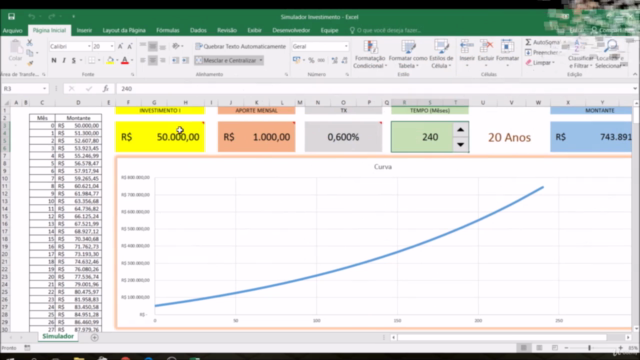Click the increase font size icon
640x360 pixels.
tap(120, 47)
